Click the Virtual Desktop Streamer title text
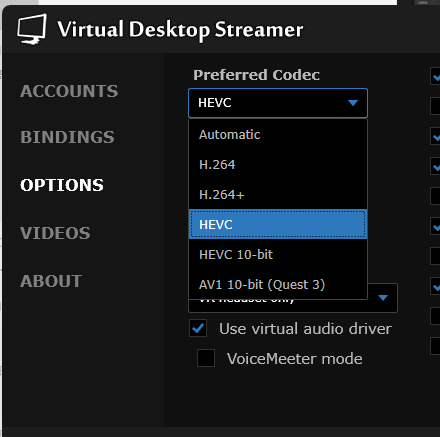 tap(180, 30)
